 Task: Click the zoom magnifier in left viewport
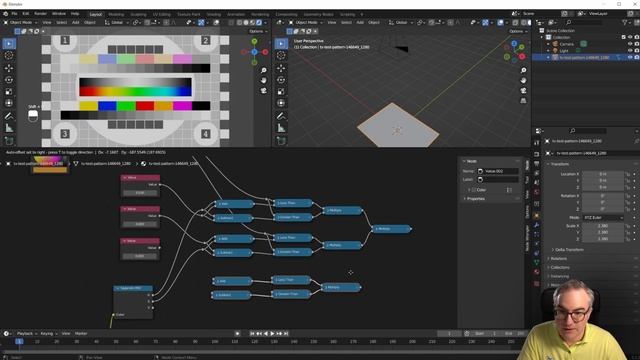pos(264,71)
